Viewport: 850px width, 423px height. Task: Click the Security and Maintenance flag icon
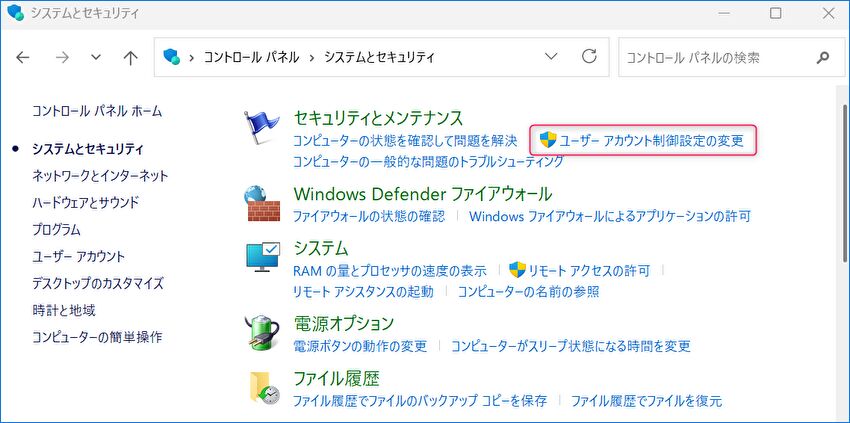(262, 128)
